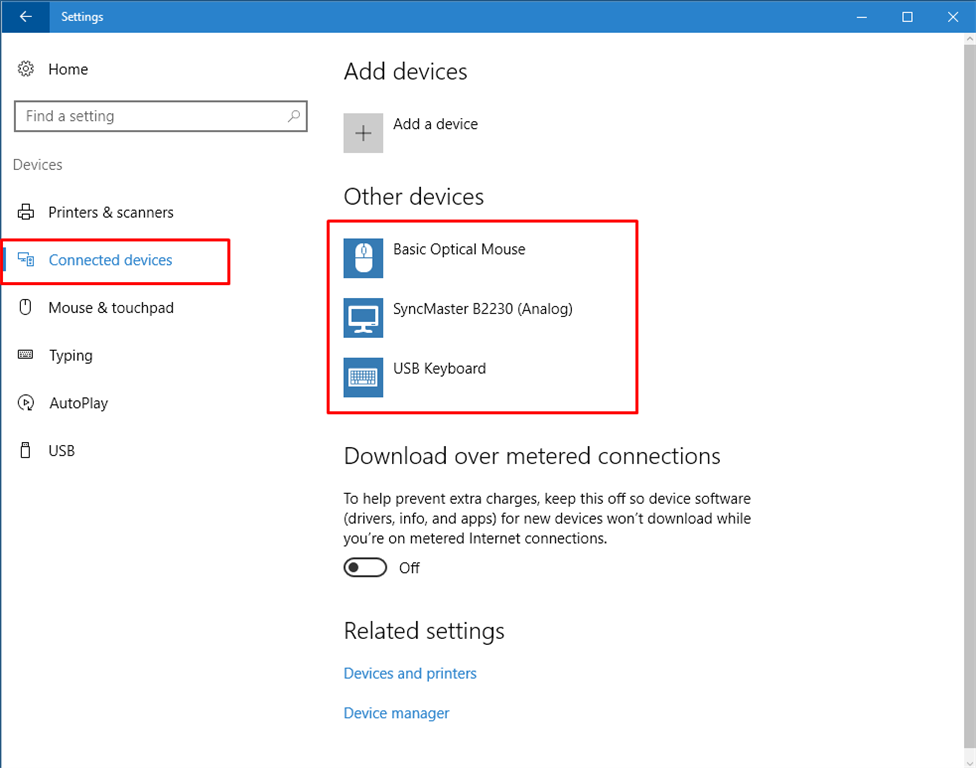Click the plus icon to add device

coord(363,133)
